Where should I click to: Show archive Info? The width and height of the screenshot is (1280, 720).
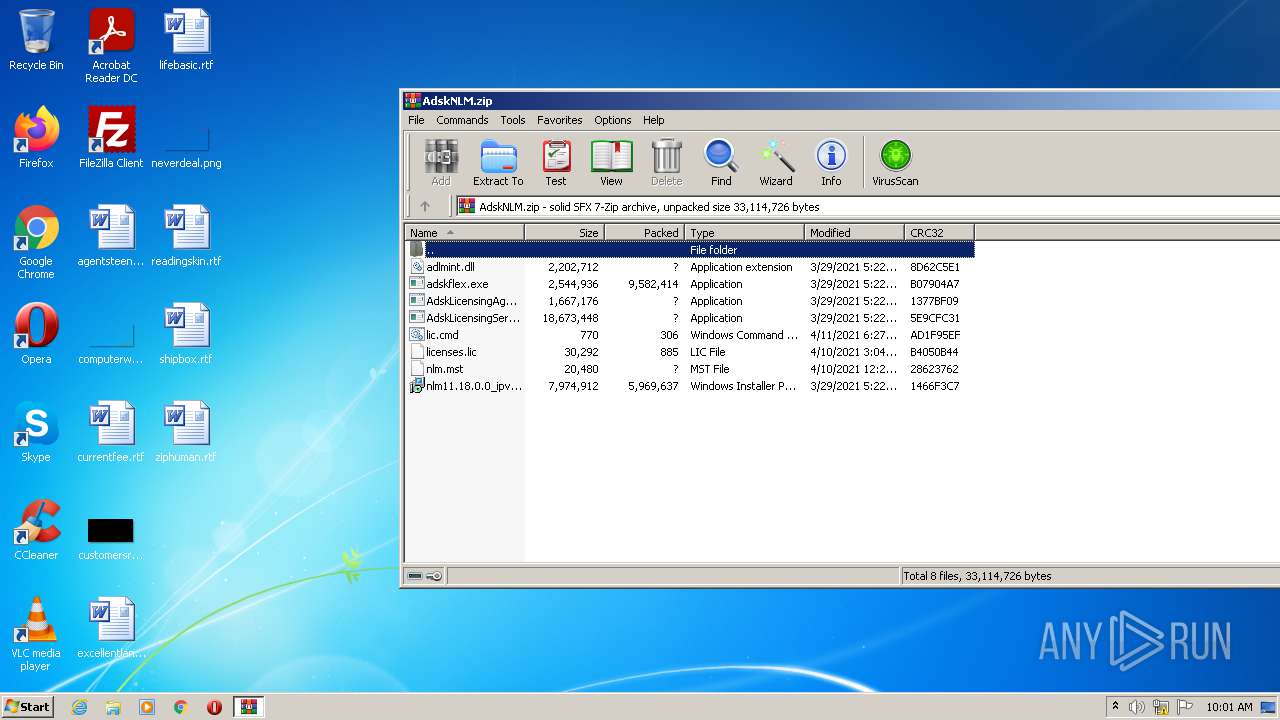(831, 163)
